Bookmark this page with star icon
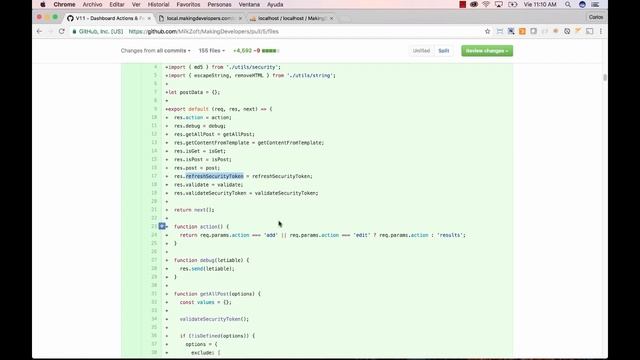640x360 pixels. point(487,31)
